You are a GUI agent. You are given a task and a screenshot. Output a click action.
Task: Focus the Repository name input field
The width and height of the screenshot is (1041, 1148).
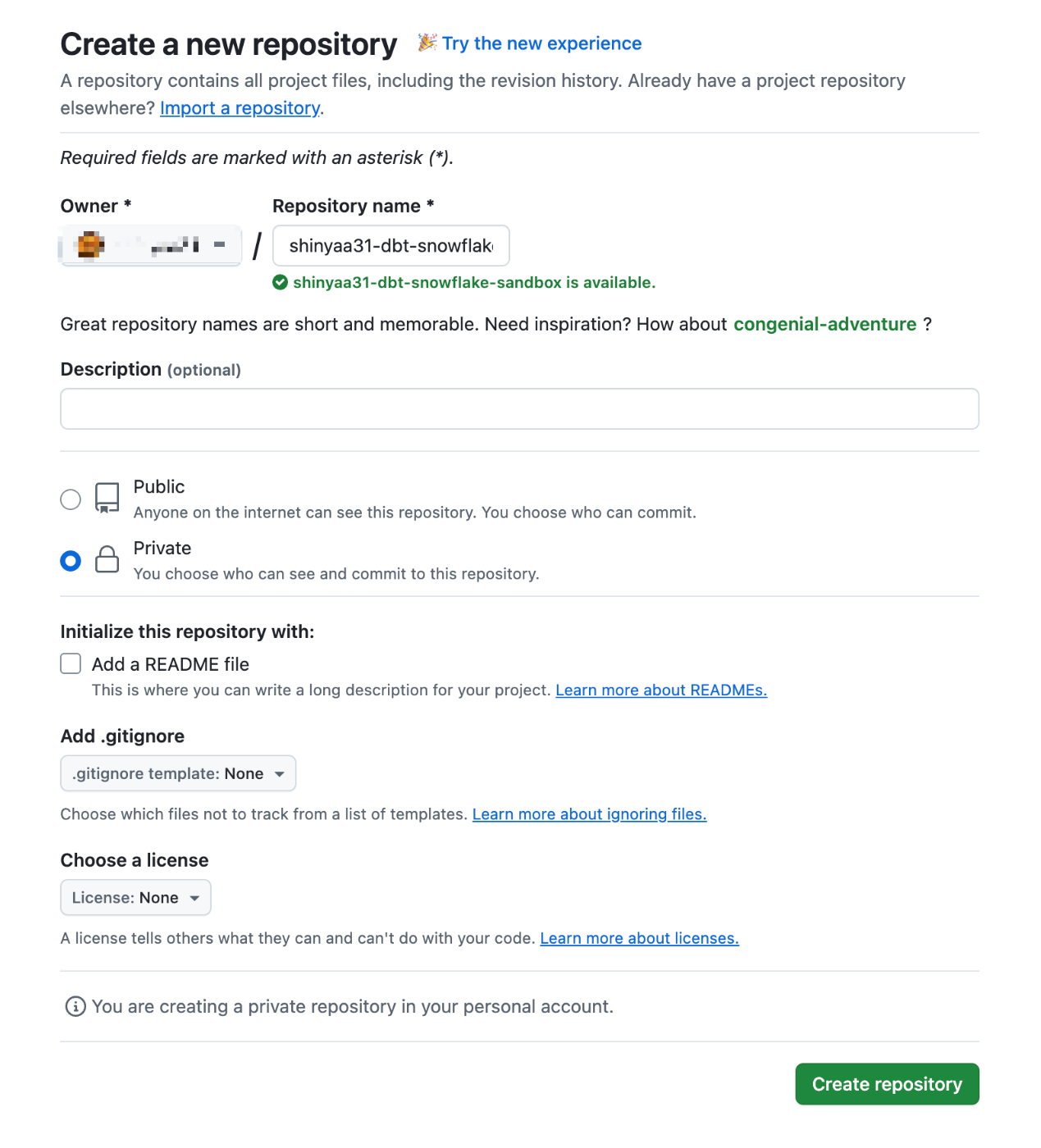point(391,245)
